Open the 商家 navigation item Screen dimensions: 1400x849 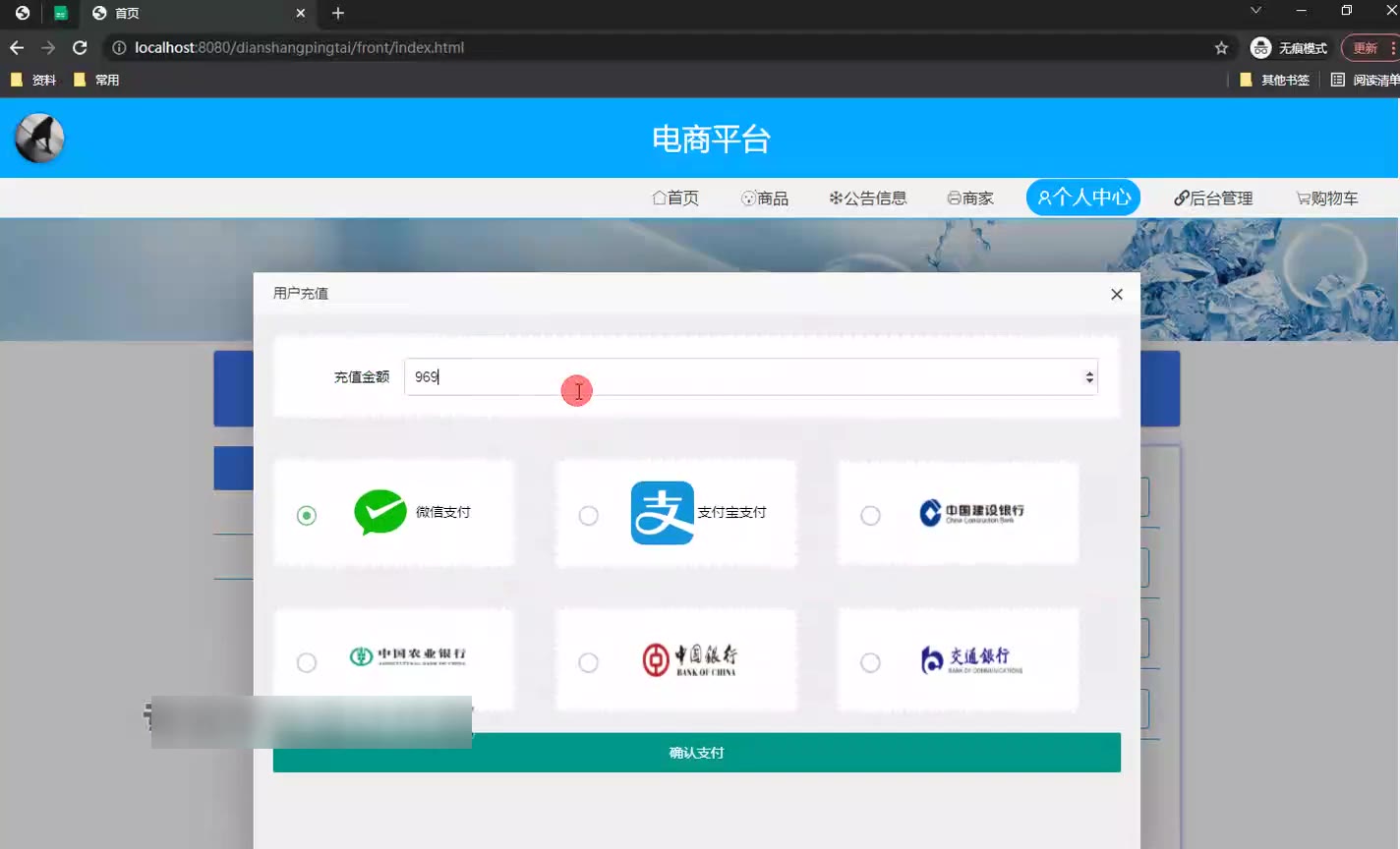pyautogui.click(x=970, y=198)
